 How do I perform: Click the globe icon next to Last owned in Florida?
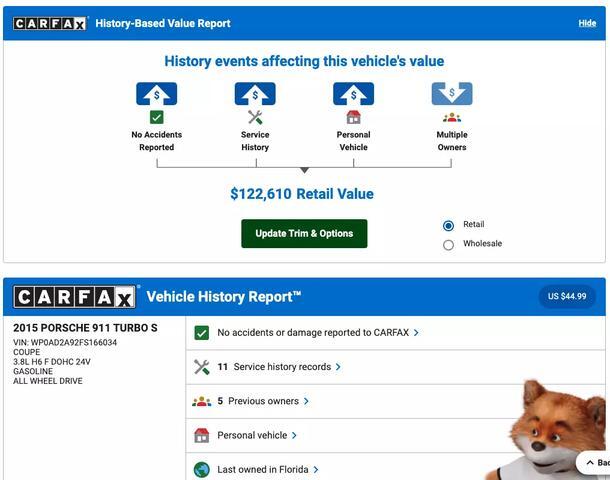click(x=202, y=469)
